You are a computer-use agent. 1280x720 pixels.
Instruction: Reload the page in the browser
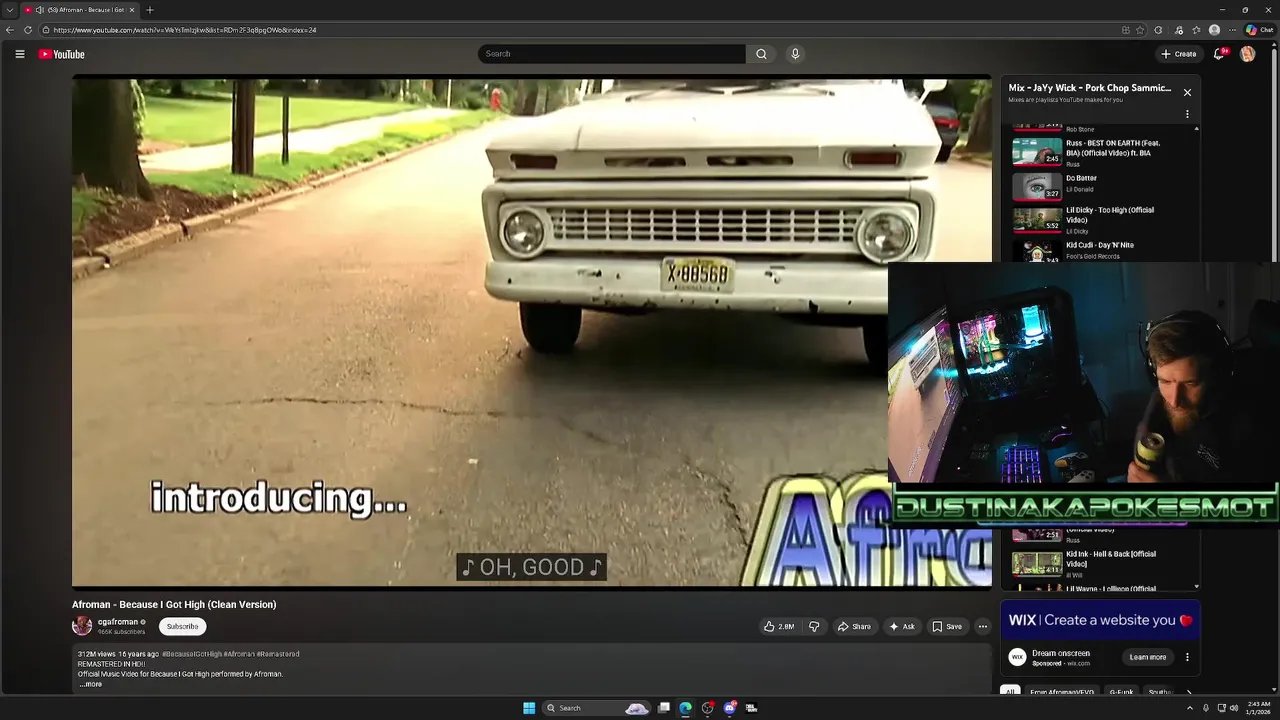click(27, 30)
